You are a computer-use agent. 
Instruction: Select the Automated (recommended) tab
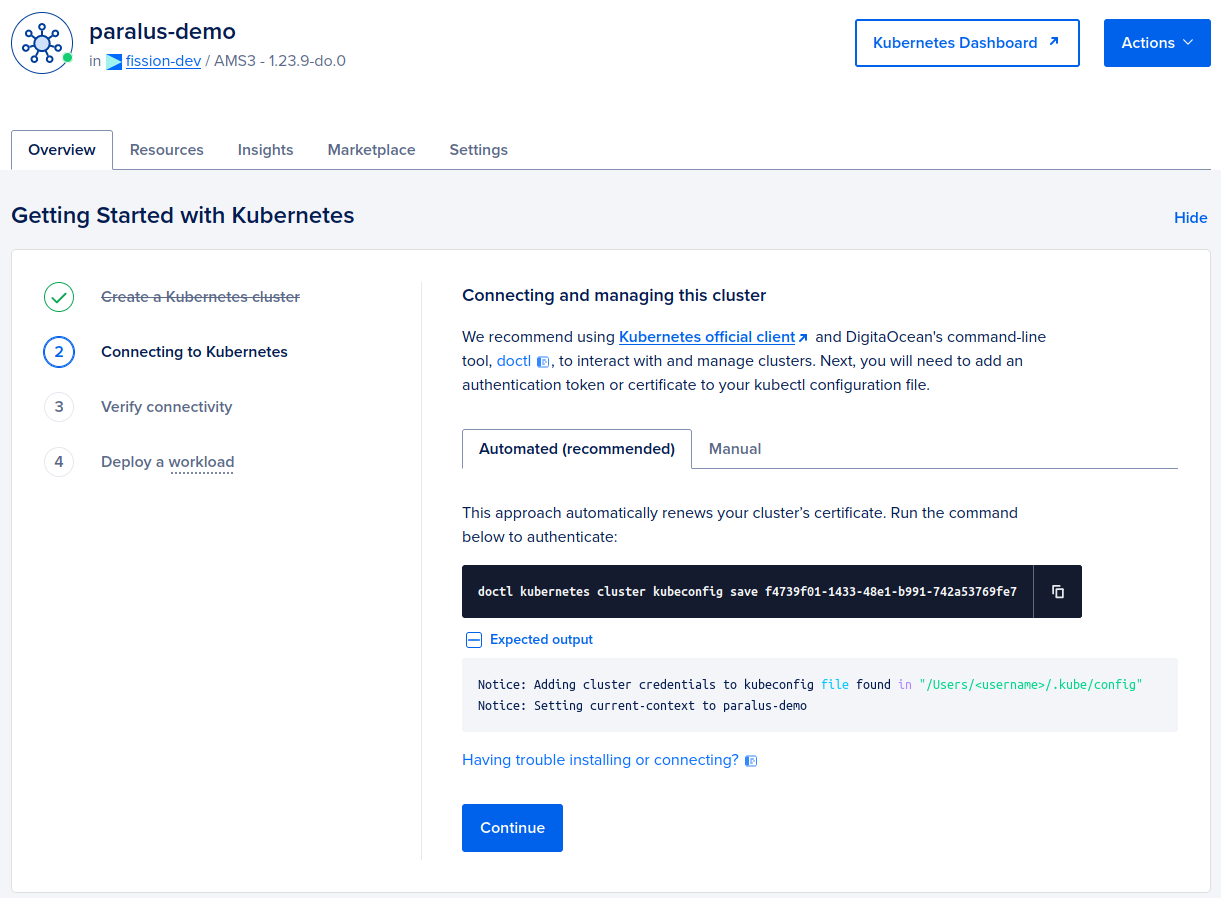pos(577,449)
